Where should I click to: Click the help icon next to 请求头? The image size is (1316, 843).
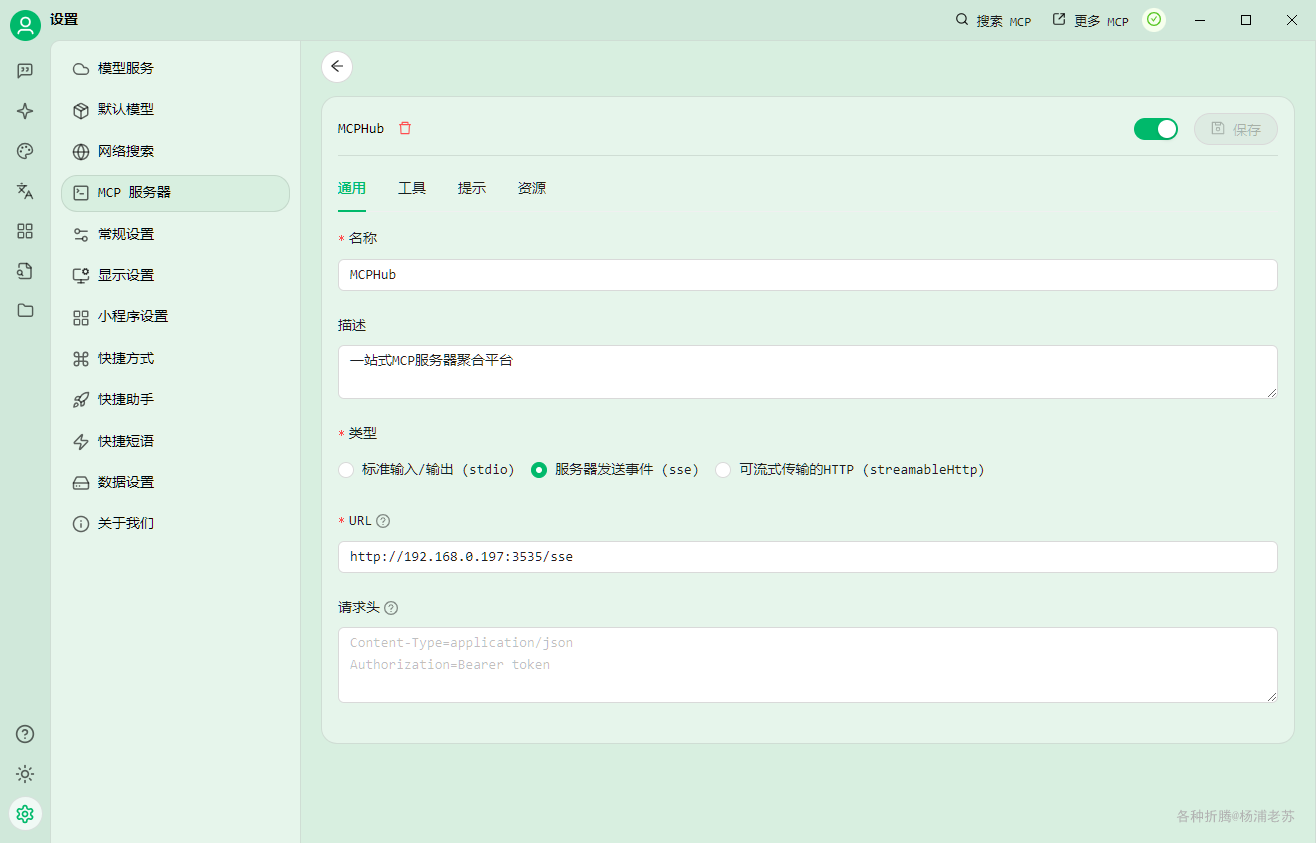tap(391, 608)
